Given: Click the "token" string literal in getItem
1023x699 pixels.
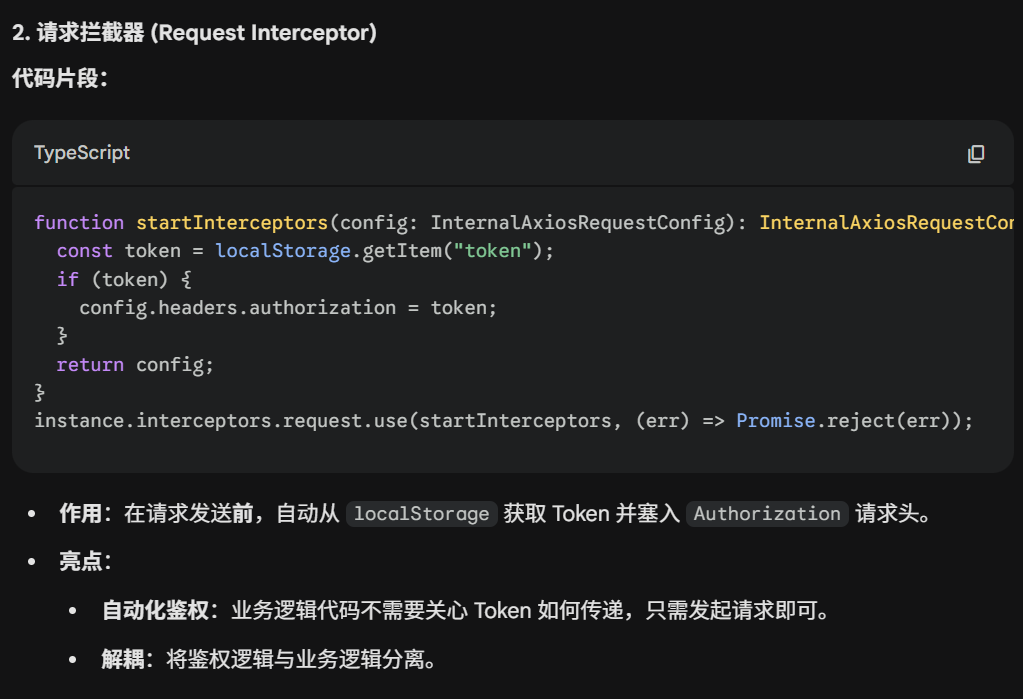Looking at the screenshot, I should point(492,251).
